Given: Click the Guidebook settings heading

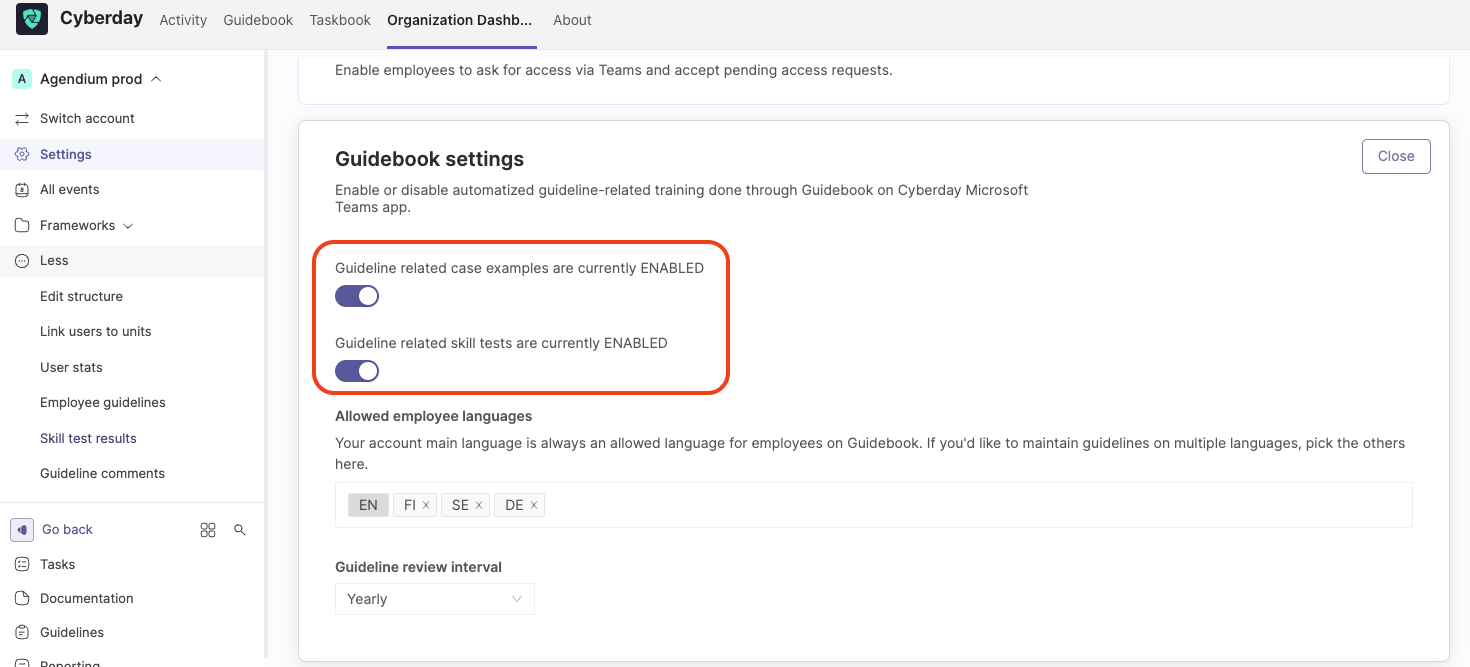Looking at the screenshot, I should 429,159.
